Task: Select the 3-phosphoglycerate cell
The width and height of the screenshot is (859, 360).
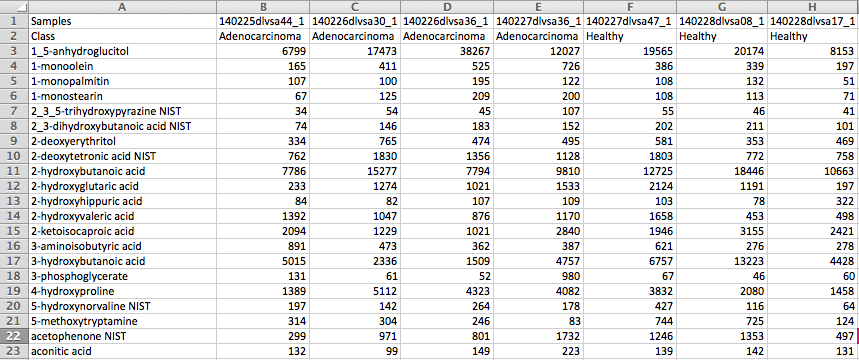Action: (x=122, y=276)
